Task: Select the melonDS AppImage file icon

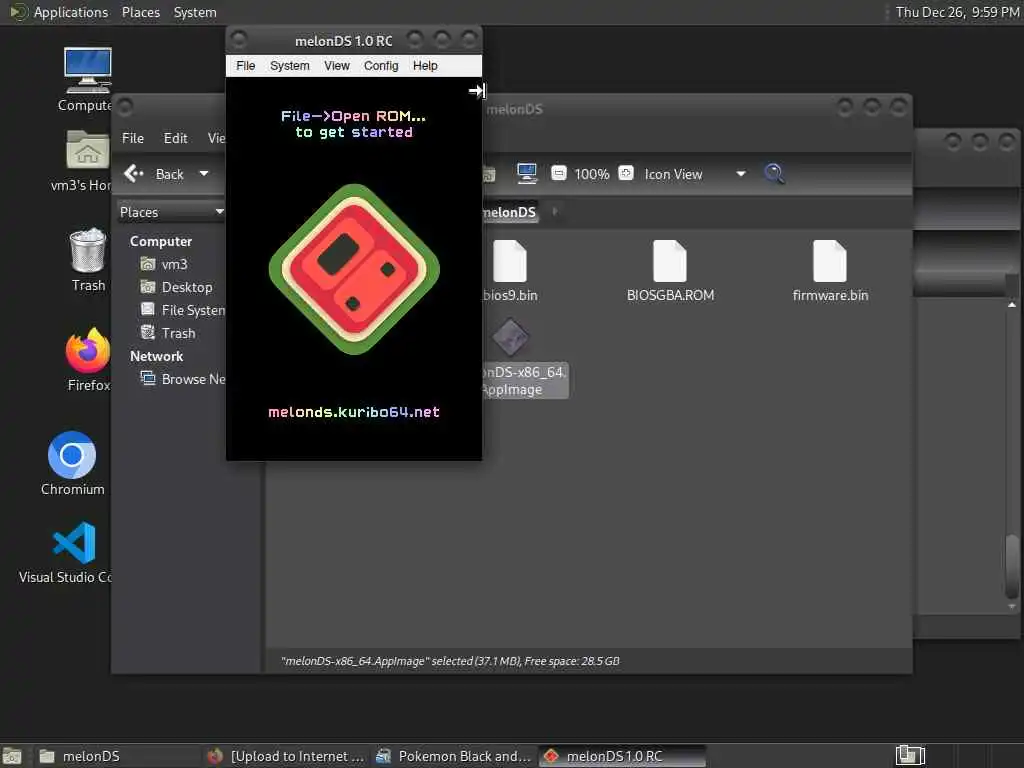Action: (510, 338)
